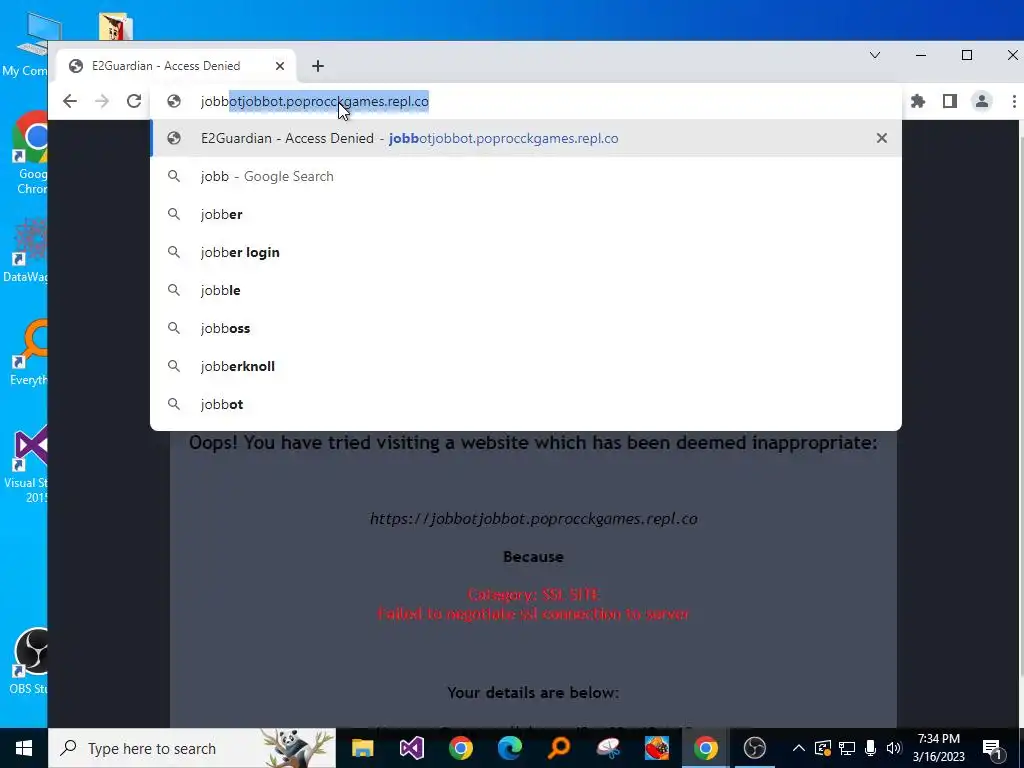Select the Visual Studio 2015 desktop shortcut

tap(26, 464)
